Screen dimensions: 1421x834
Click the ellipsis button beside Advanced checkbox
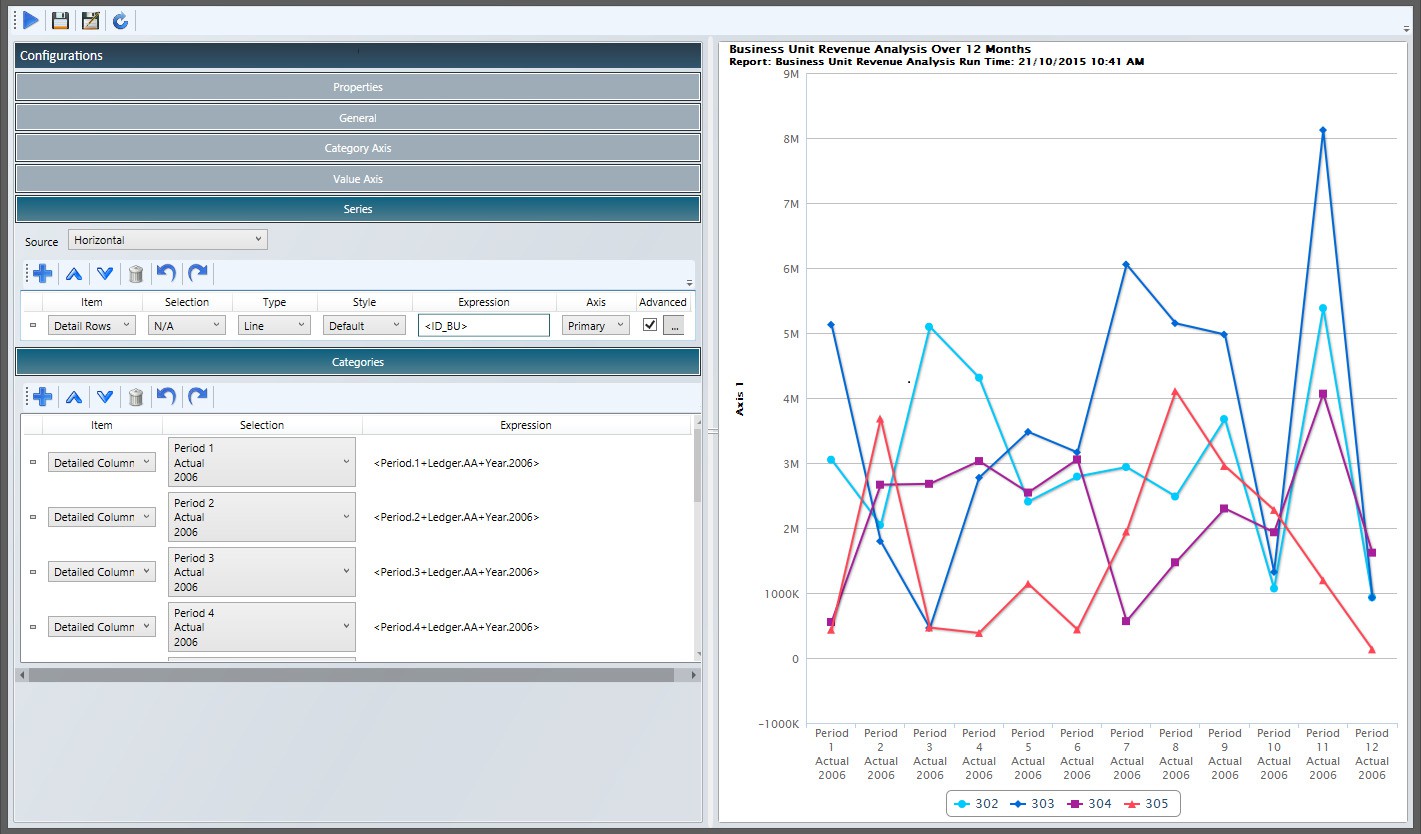pyautogui.click(x=674, y=325)
